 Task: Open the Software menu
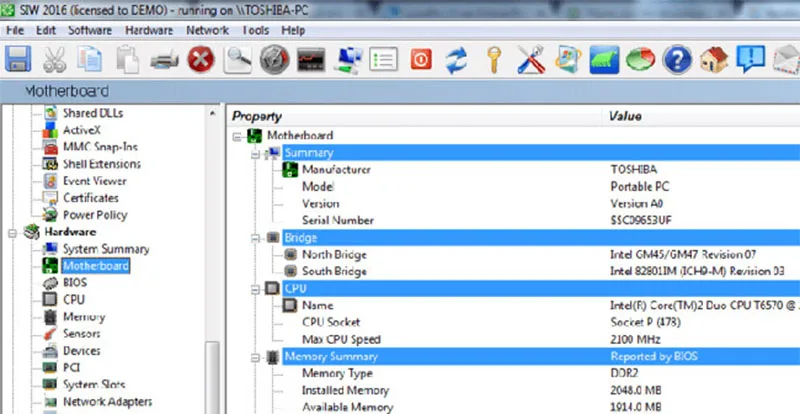[x=90, y=31]
